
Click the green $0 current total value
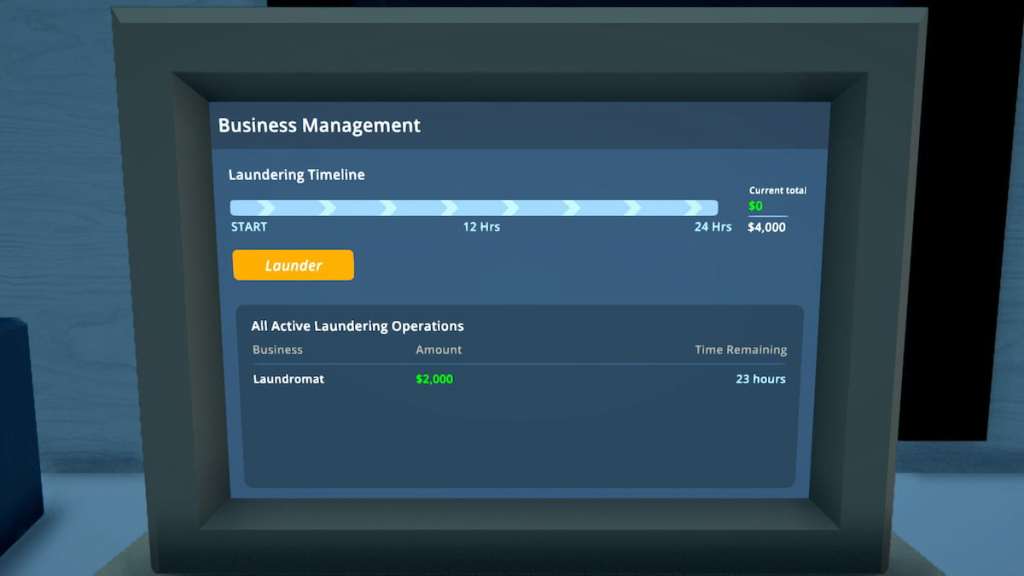pos(756,206)
